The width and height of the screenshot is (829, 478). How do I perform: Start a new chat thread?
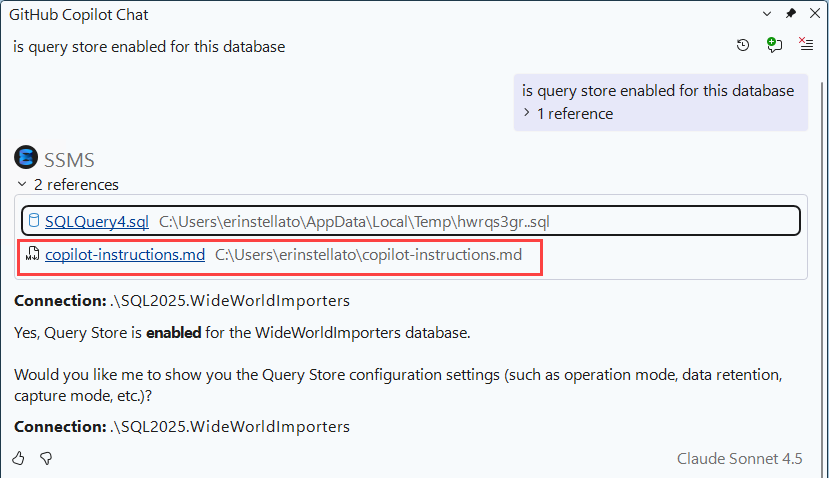[773, 45]
